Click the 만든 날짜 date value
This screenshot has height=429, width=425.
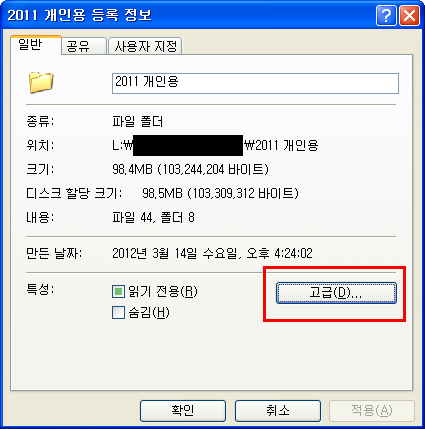(212, 253)
